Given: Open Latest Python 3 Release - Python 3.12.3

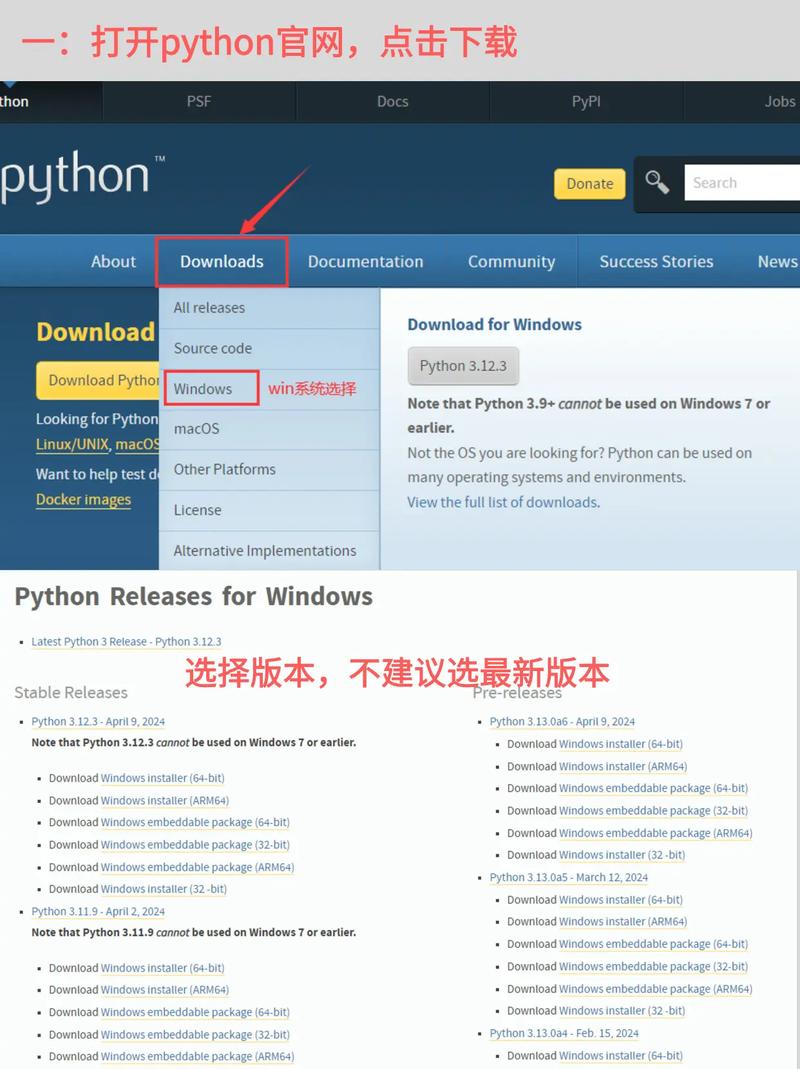Looking at the screenshot, I should point(126,641).
